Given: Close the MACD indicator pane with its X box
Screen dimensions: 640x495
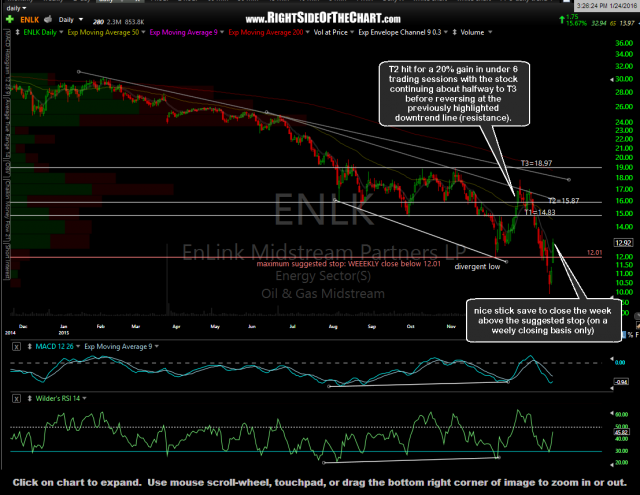Looking at the screenshot, I should [x=16, y=346].
